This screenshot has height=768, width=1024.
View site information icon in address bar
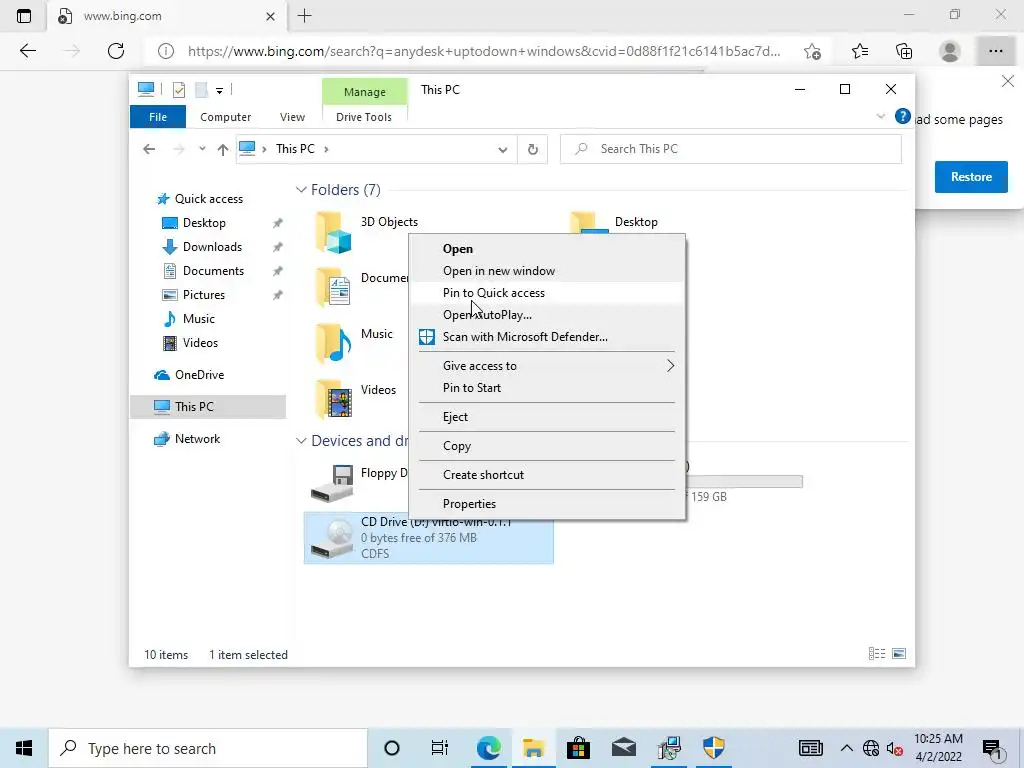(x=166, y=51)
